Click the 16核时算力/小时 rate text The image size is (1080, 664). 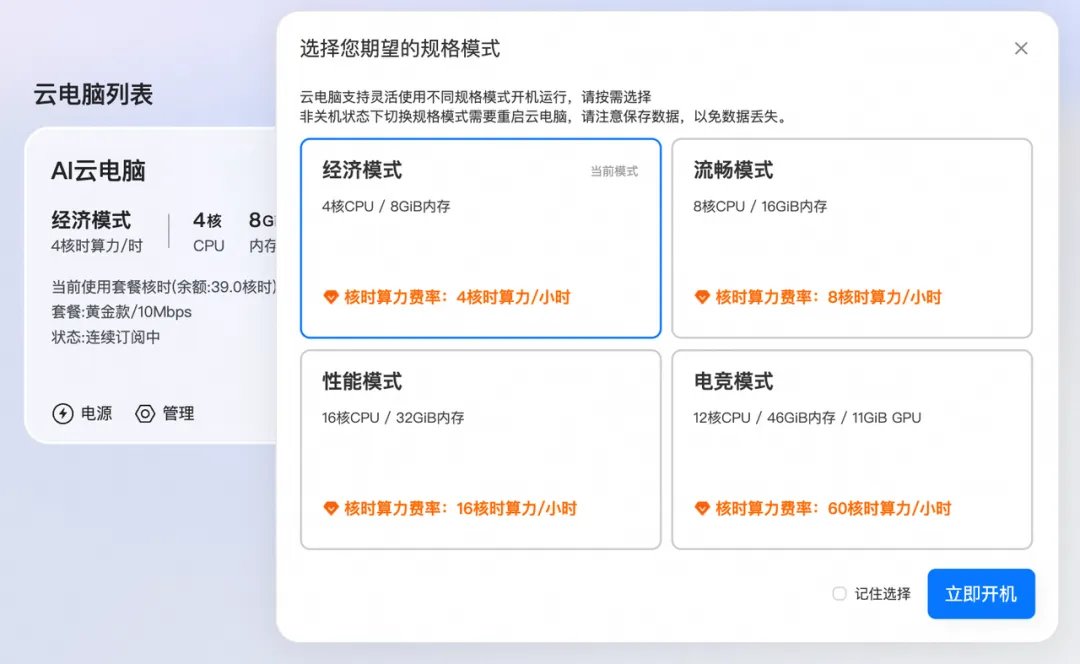517,508
